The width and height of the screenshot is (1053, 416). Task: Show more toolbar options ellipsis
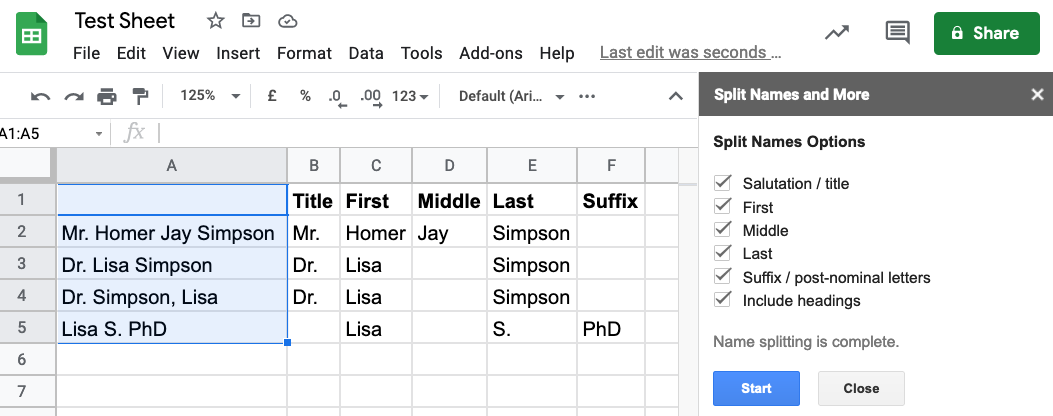click(x=587, y=96)
